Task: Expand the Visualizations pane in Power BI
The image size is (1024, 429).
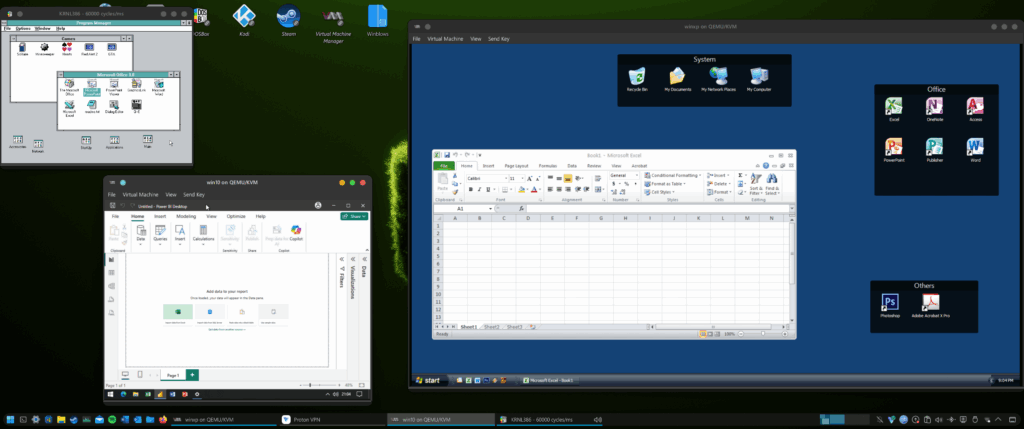Action: click(353, 259)
